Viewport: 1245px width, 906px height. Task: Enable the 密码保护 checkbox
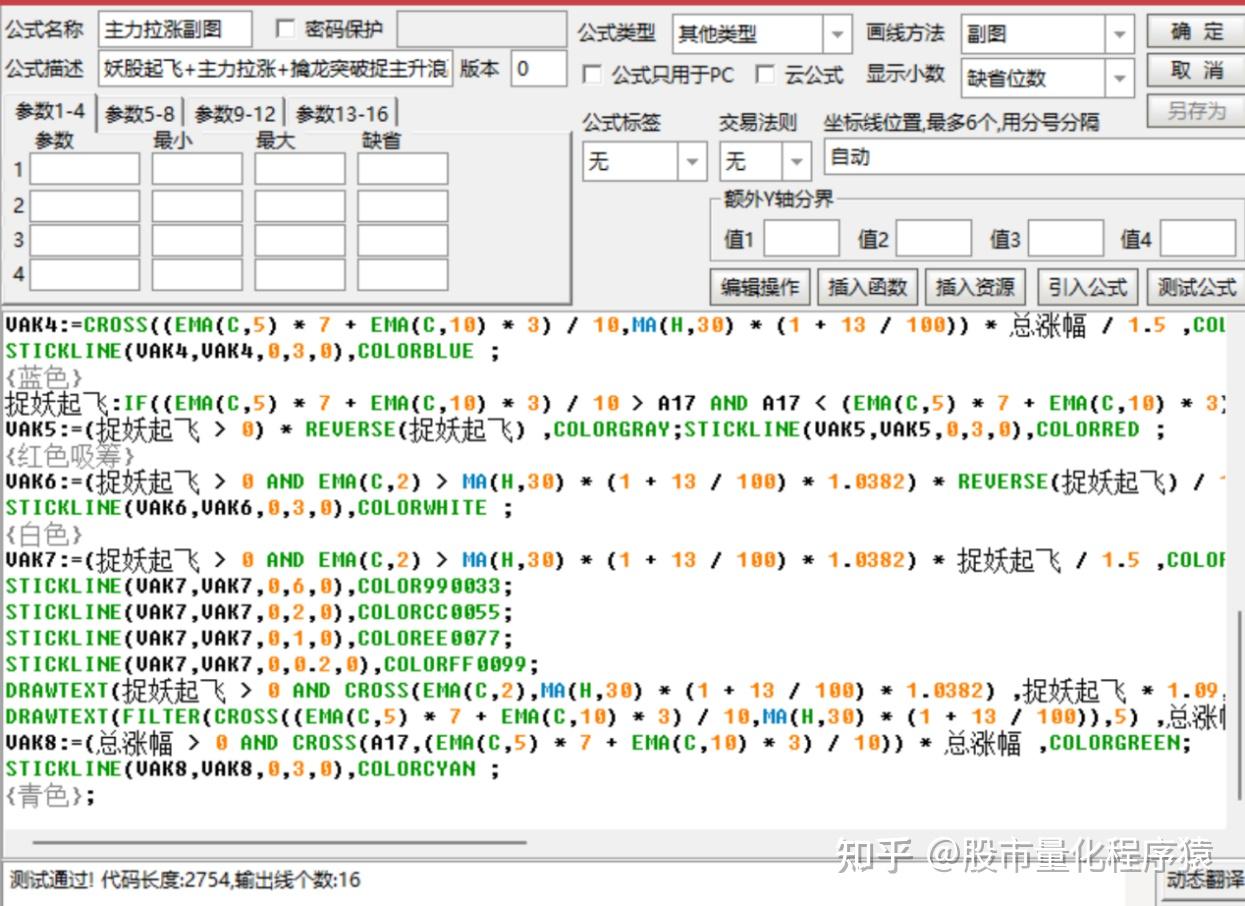click(285, 29)
